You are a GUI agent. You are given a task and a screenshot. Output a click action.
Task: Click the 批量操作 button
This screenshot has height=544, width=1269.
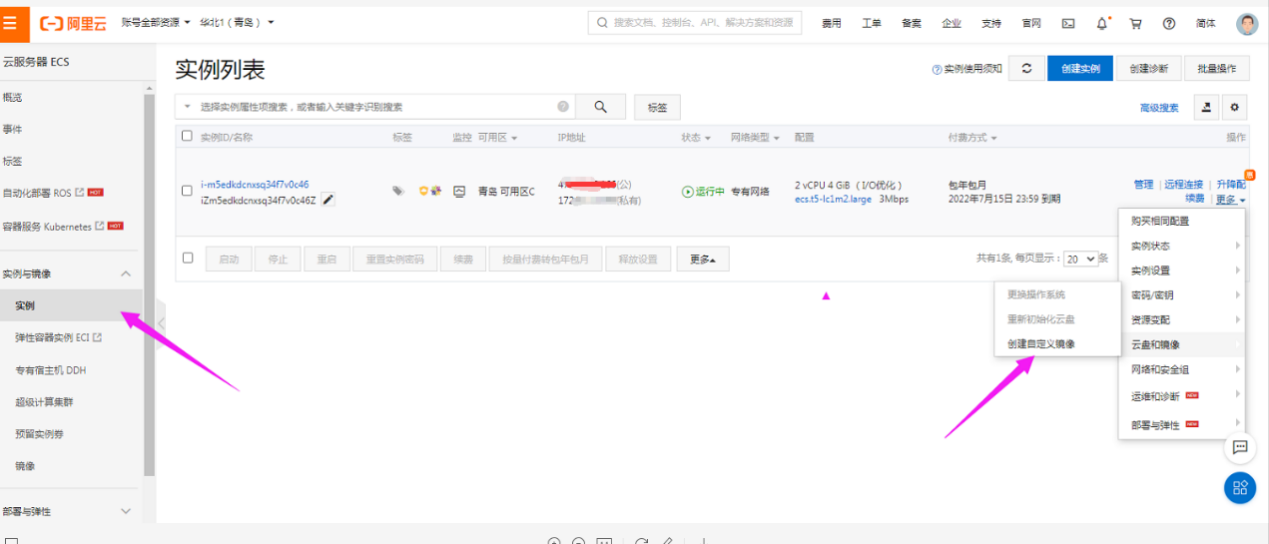click(x=1217, y=68)
